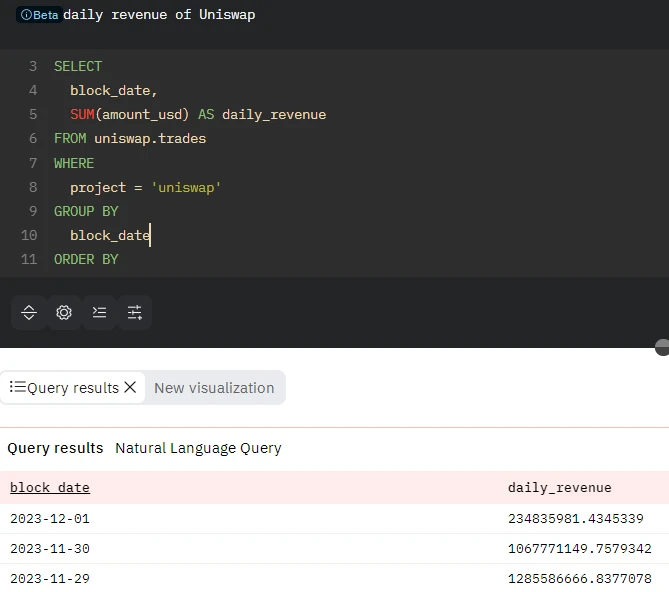Image resolution: width=669 pixels, height=592 pixels.
Task: Click the format query indent icon
Action: 99,313
